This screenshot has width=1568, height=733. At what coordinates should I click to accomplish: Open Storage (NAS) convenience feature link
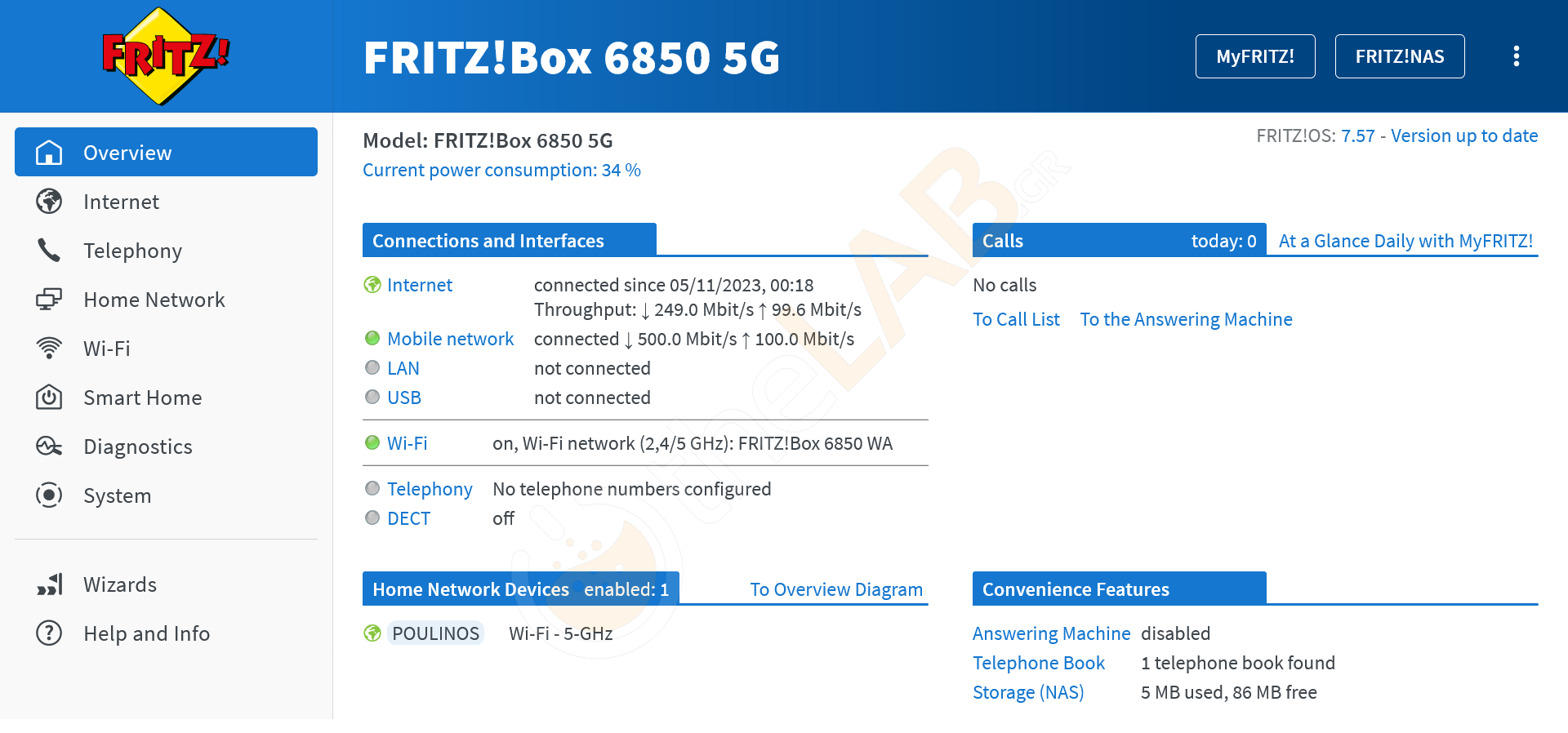[1028, 692]
